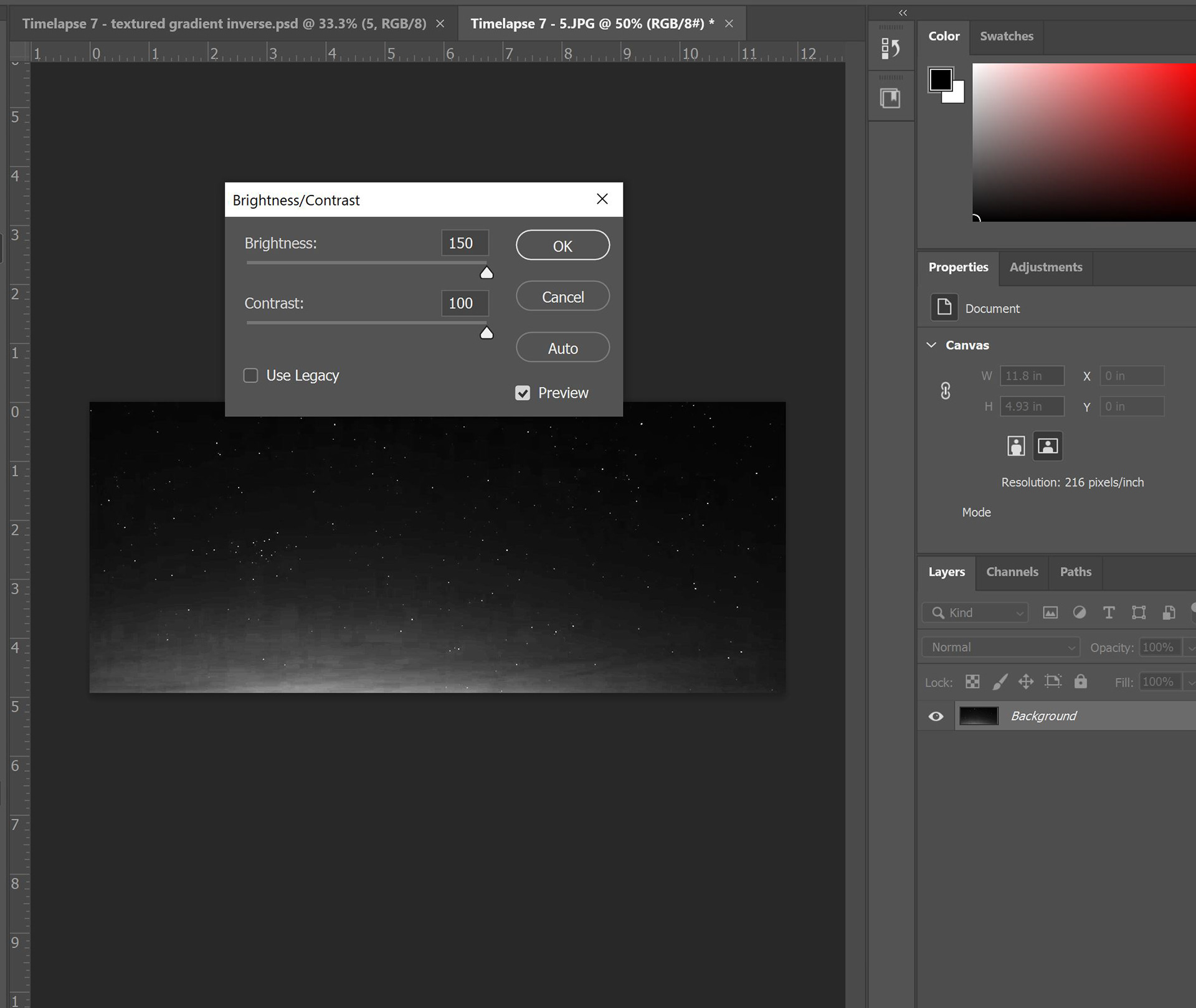Switch to the Channels tab

pyautogui.click(x=1012, y=572)
